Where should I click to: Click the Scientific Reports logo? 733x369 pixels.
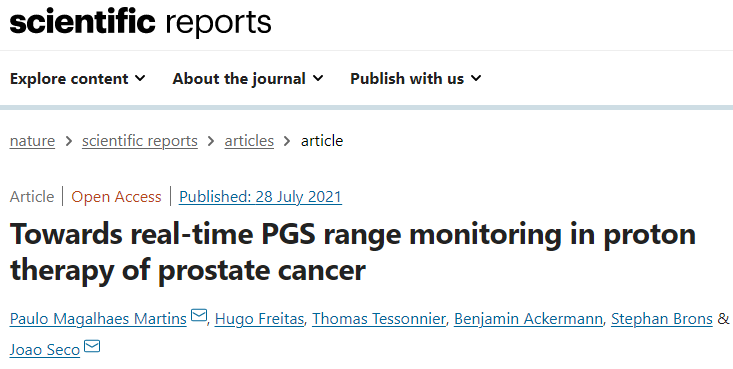(140, 22)
